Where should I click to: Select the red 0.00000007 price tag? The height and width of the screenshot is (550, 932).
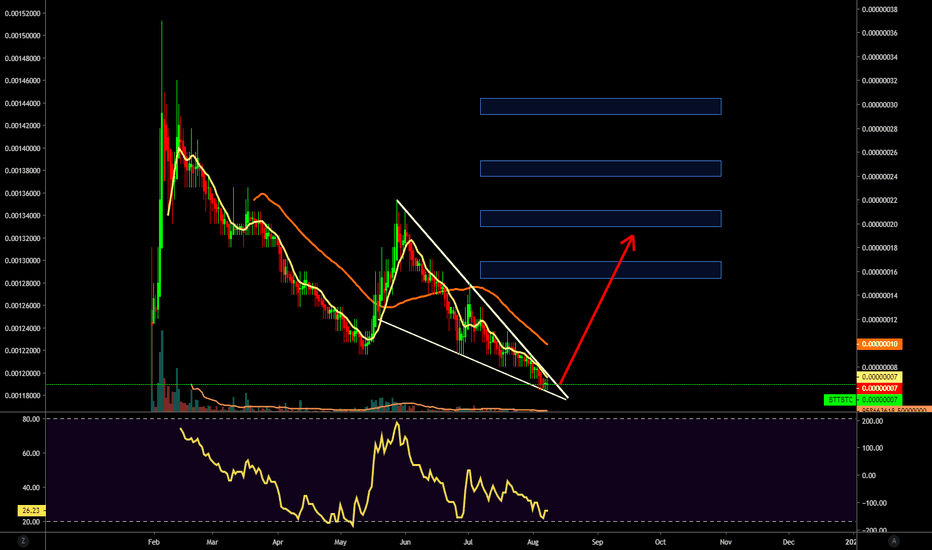[880, 388]
